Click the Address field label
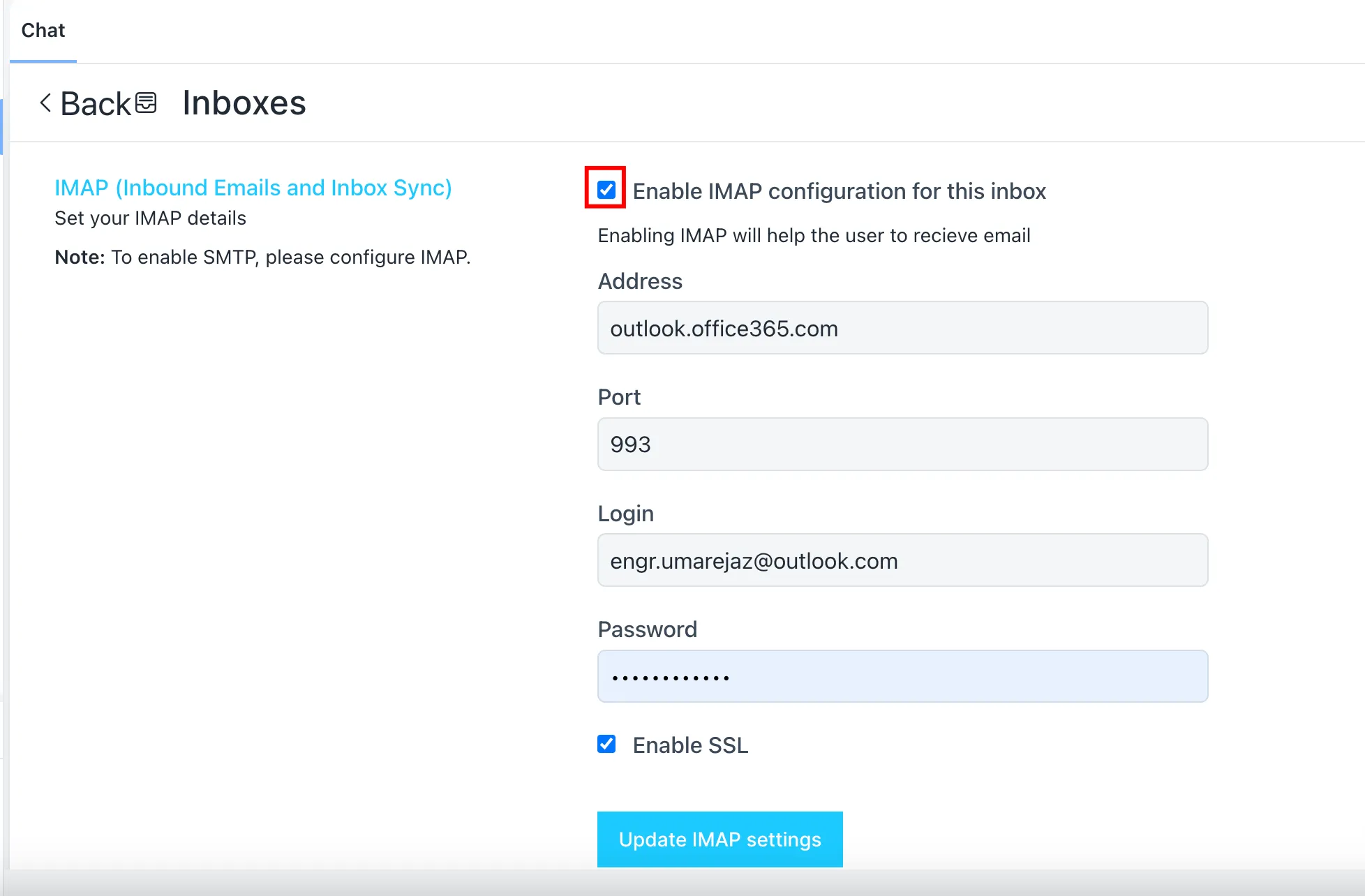 pyautogui.click(x=640, y=281)
